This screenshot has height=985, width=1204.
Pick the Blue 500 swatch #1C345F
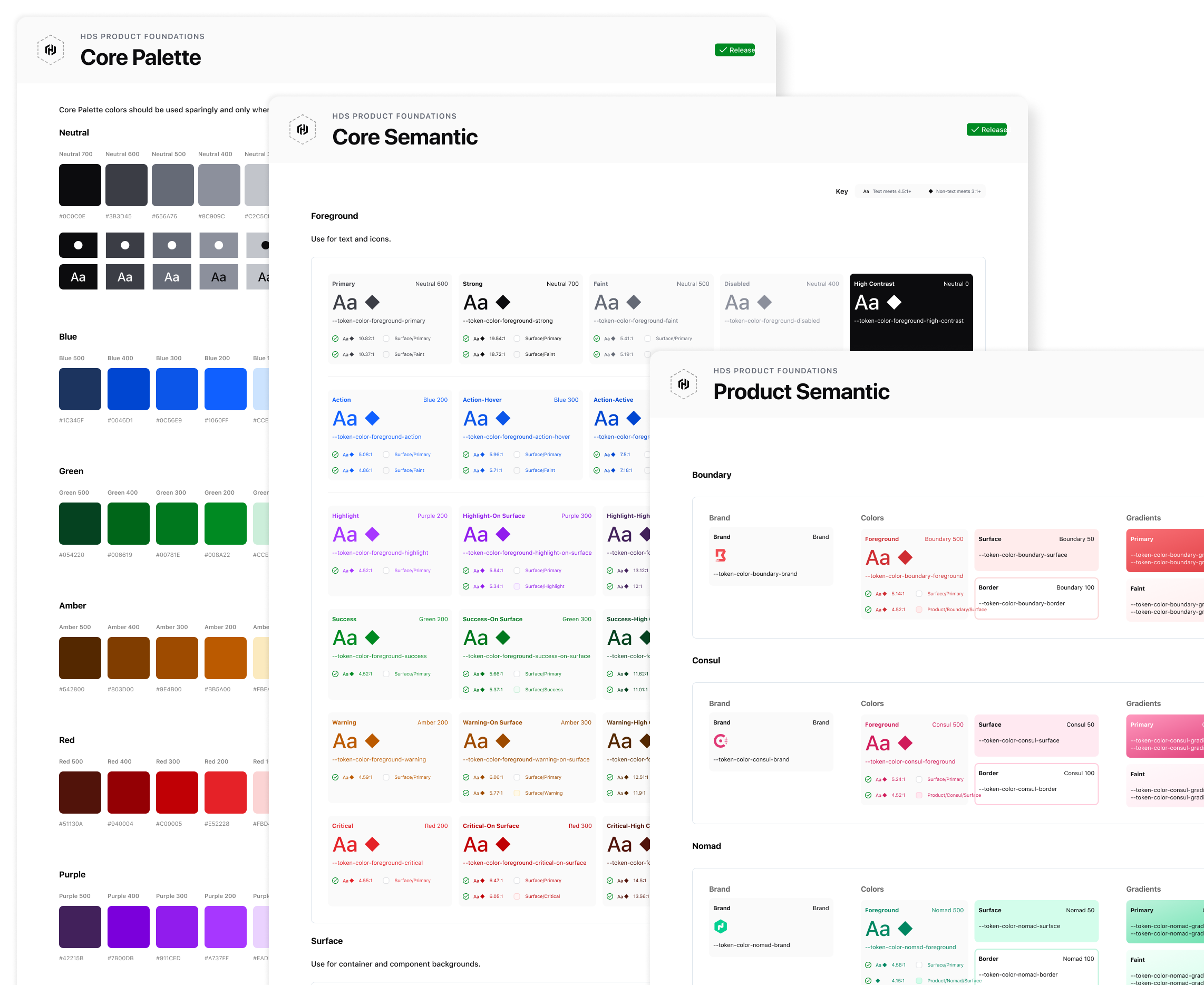pos(80,389)
